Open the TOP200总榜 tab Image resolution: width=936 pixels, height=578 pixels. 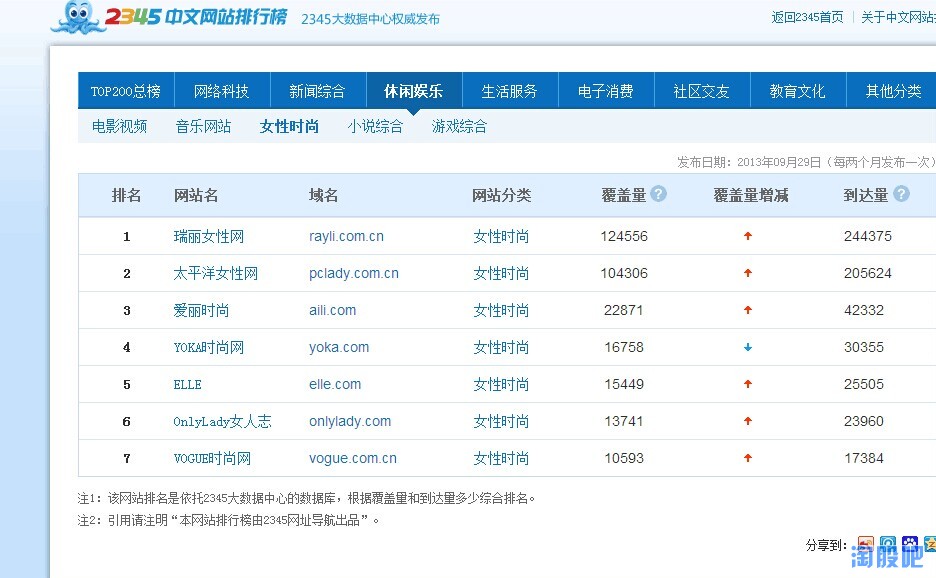pos(126,91)
